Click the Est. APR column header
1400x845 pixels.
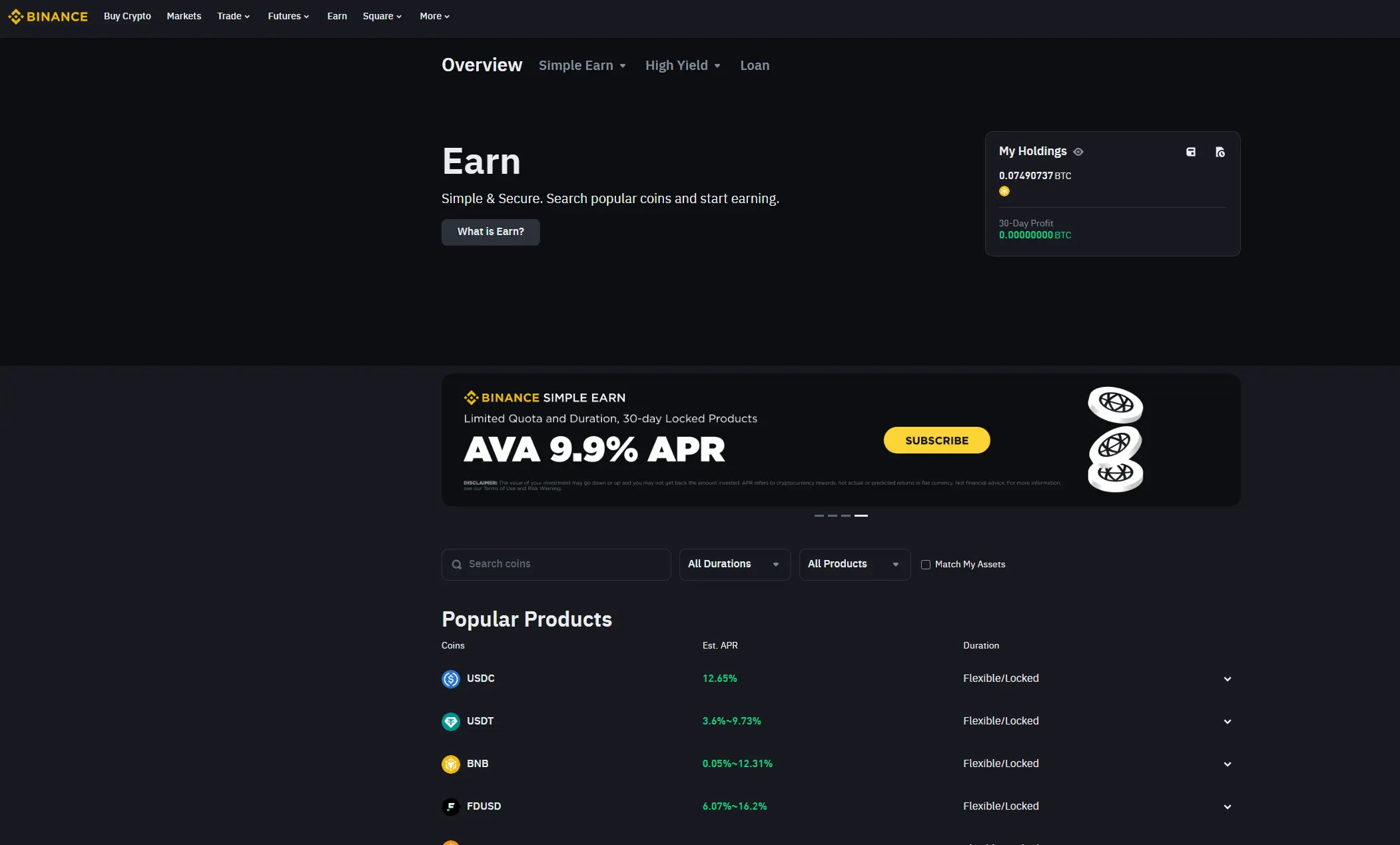tap(720, 645)
